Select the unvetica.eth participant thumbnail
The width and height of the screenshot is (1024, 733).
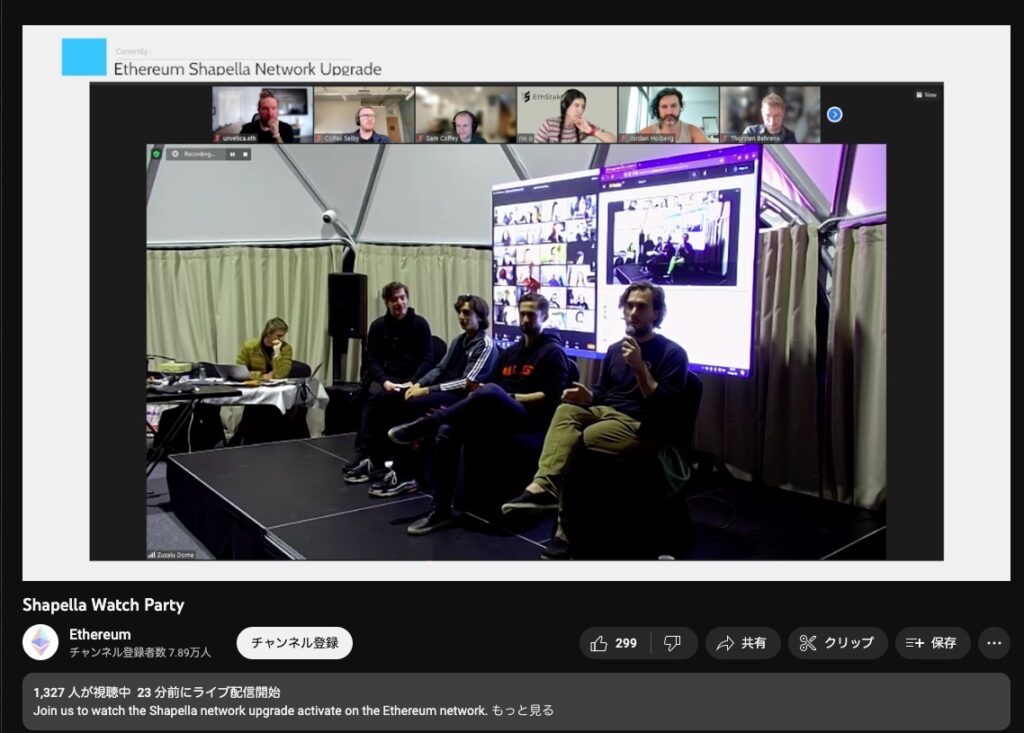tap(263, 115)
